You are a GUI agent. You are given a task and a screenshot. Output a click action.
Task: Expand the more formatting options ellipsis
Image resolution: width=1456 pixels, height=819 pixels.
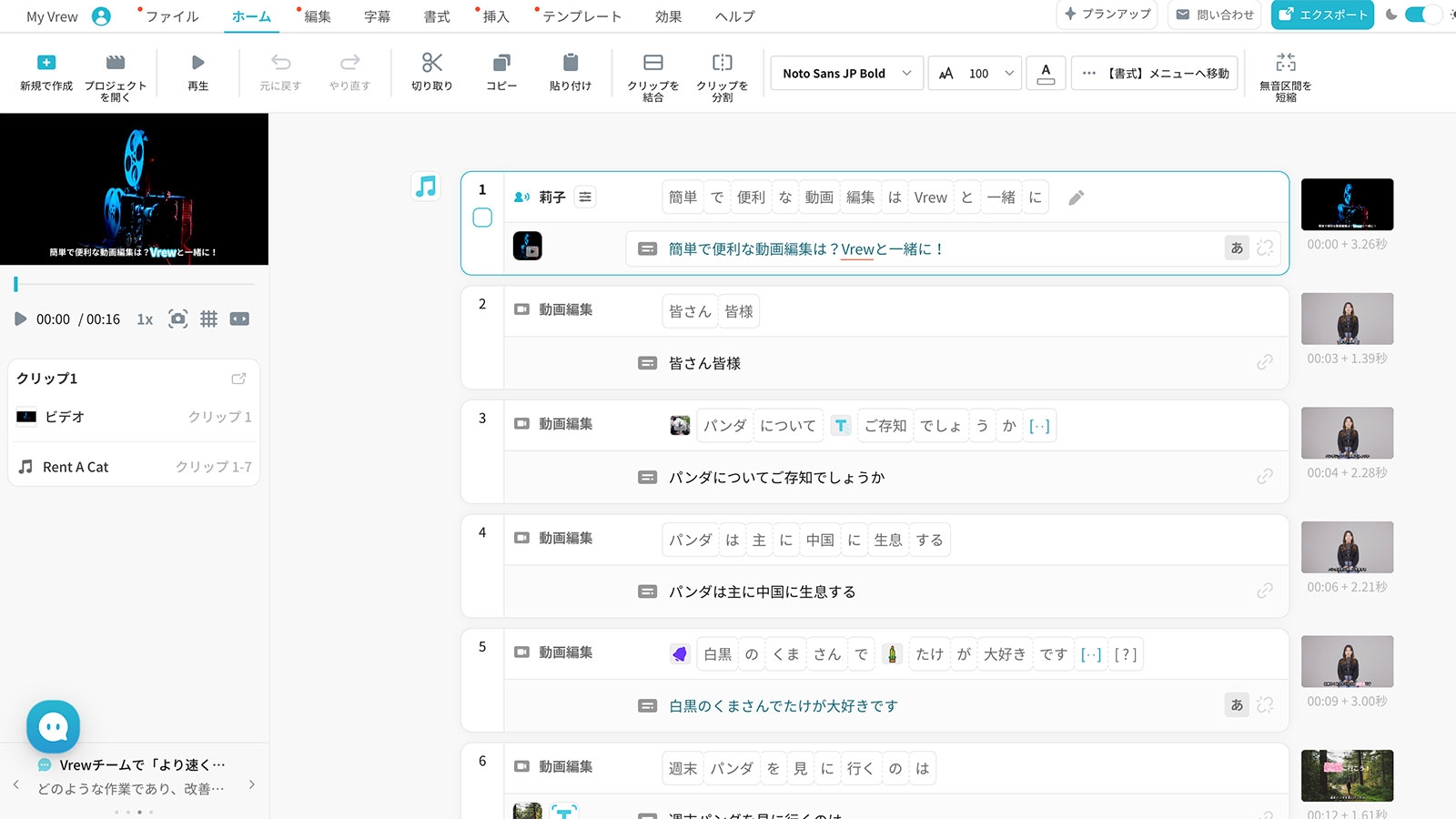(1089, 73)
